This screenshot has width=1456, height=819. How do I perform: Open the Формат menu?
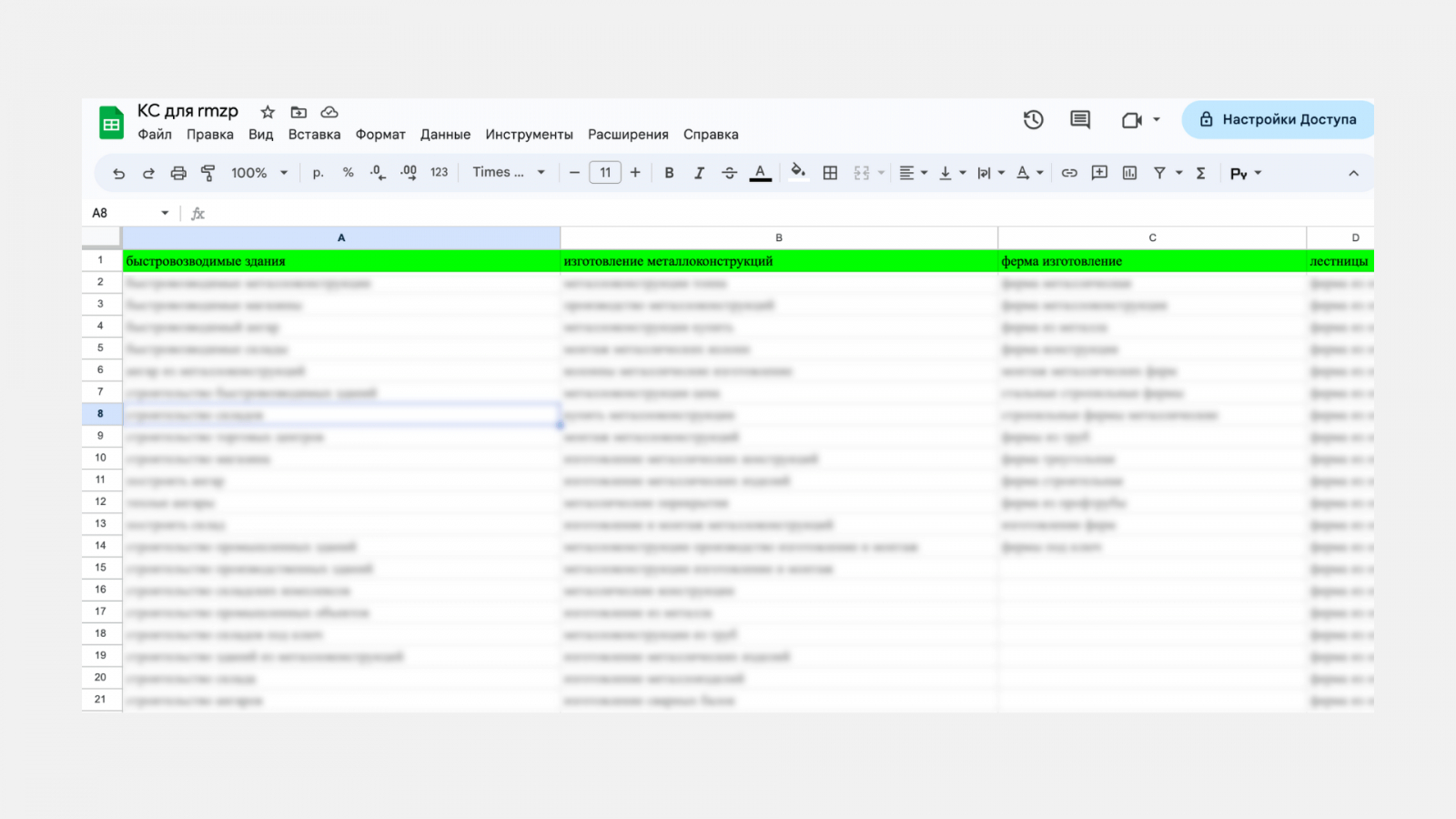[x=380, y=135]
